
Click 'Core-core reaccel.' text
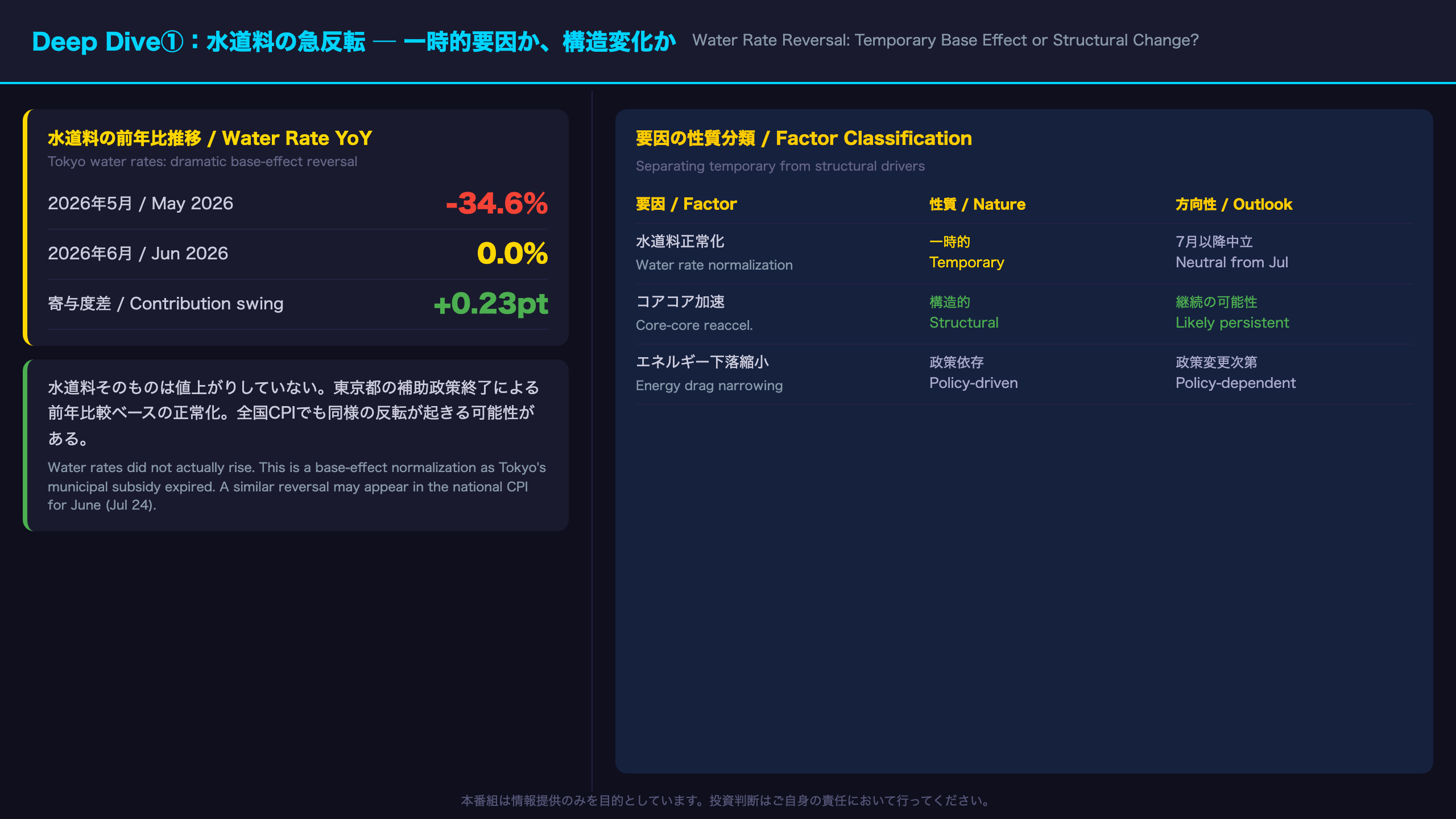694,325
